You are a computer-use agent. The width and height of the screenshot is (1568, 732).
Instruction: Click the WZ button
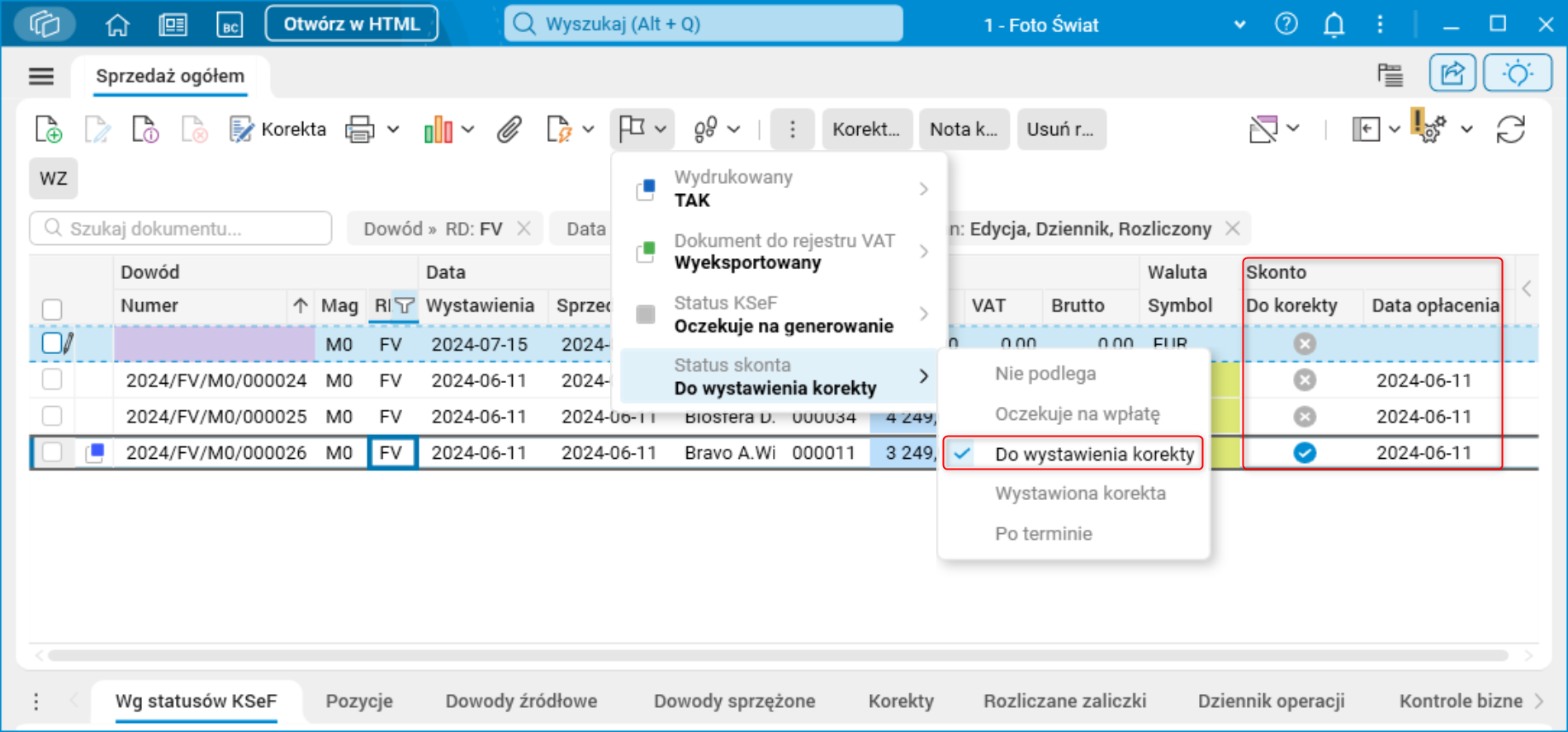point(54,178)
